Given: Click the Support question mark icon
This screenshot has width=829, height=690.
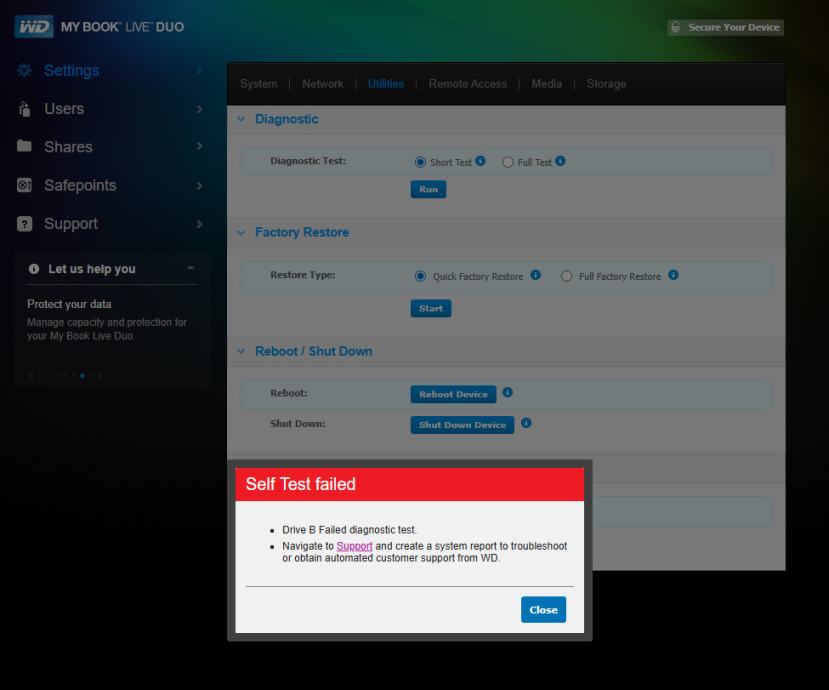Looking at the screenshot, I should click(24, 224).
